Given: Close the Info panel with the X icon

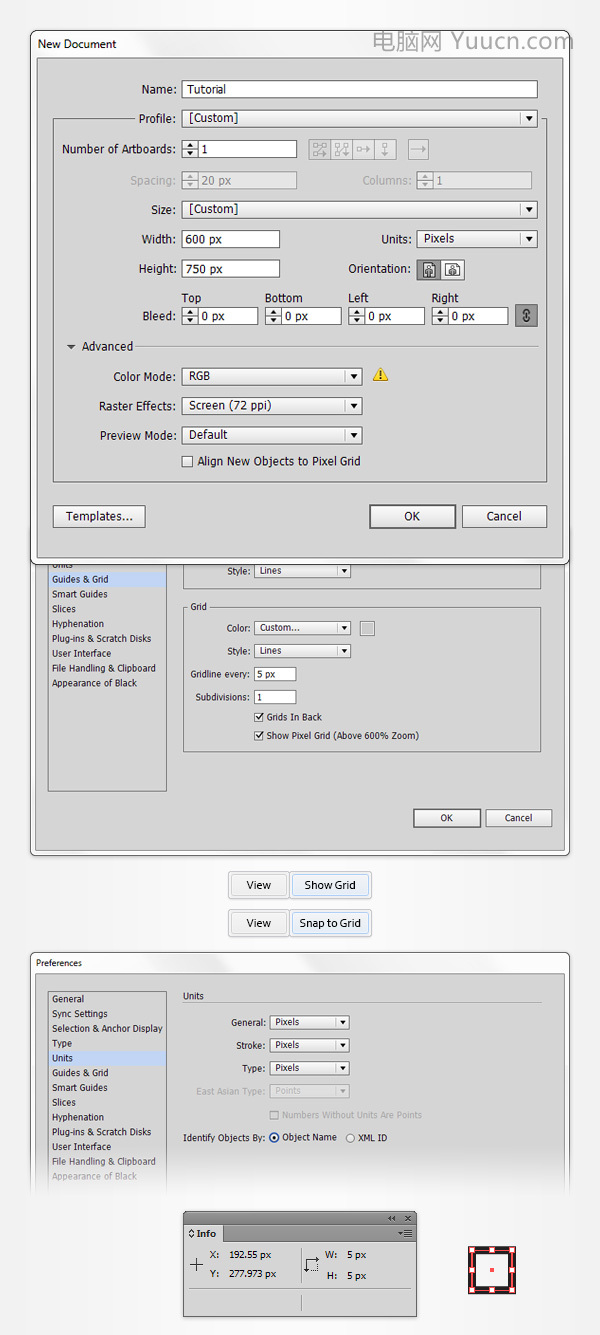Looking at the screenshot, I should [407, 1218].
